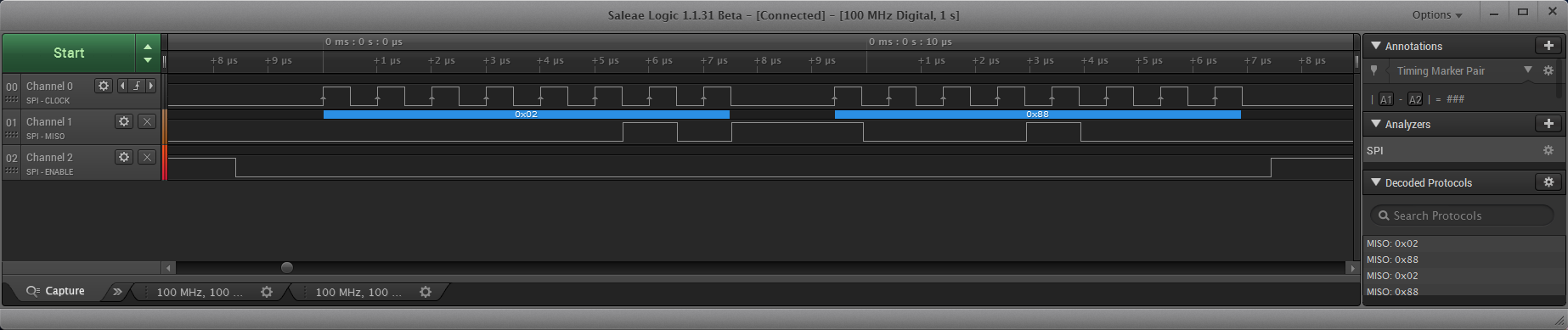The height and width of the screenshot is (330, 1568).
Task: Click the marker pin icon
Action: [1374, 71]
